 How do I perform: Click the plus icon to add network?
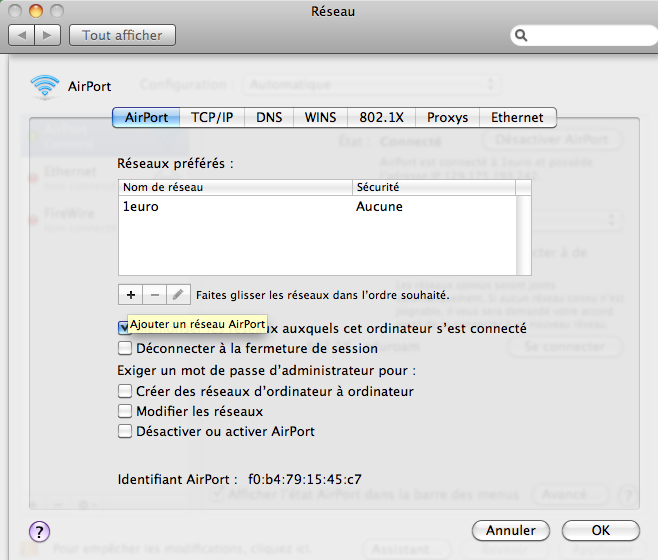tap(131, 295)
